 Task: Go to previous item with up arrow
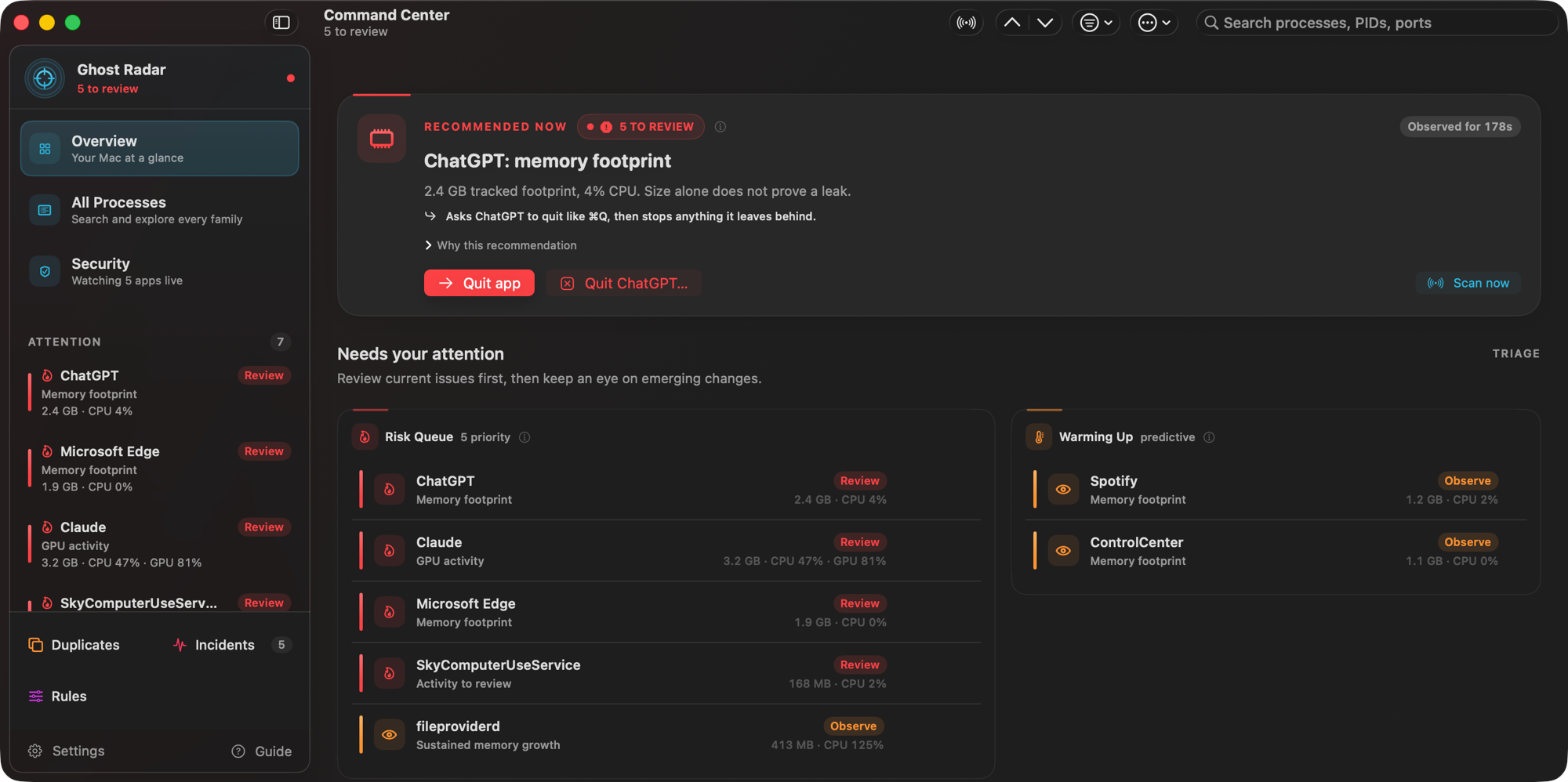[1012, 23]
